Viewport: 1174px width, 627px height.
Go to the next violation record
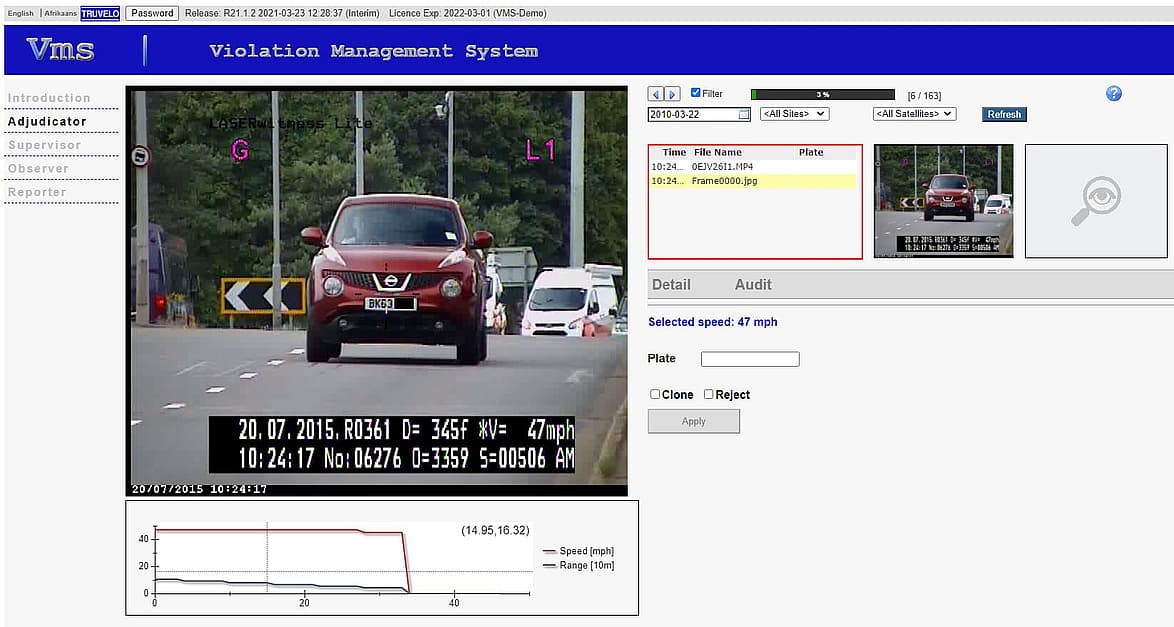tap(673, 94)
